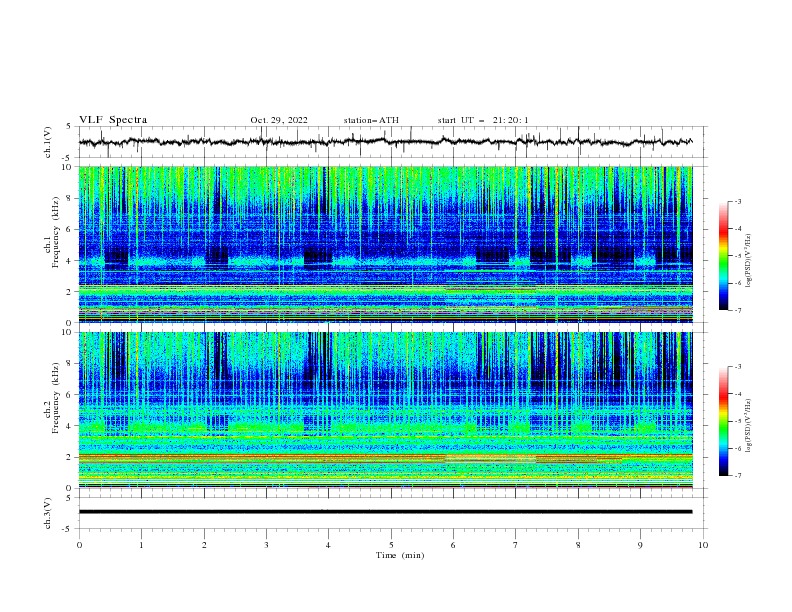Click the "2" tick on the time axis
This screenshot has height=612, width=792.
coord(204,545)
